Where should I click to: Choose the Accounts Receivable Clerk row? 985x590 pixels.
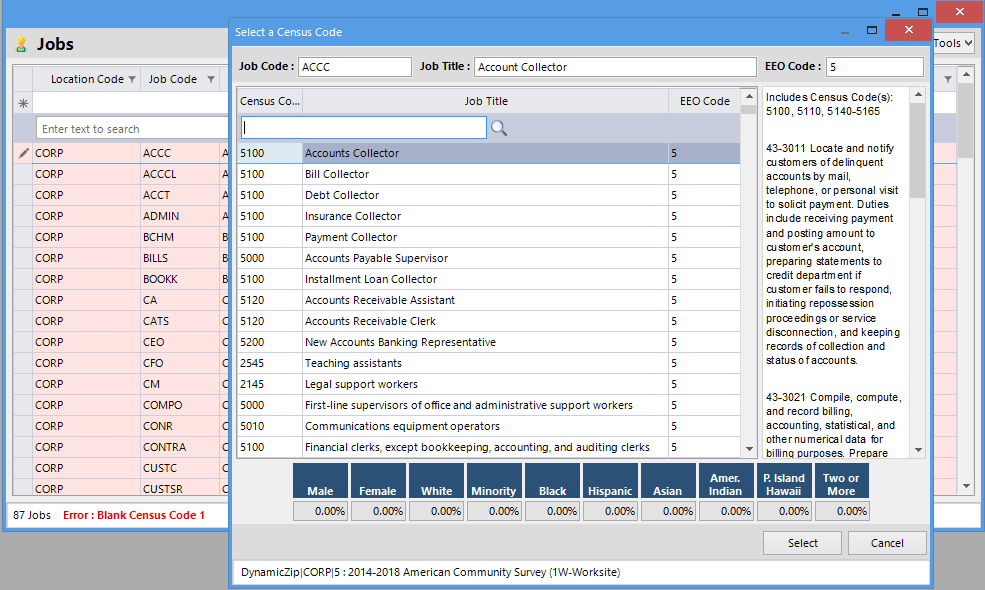click(x=485, y=321)
